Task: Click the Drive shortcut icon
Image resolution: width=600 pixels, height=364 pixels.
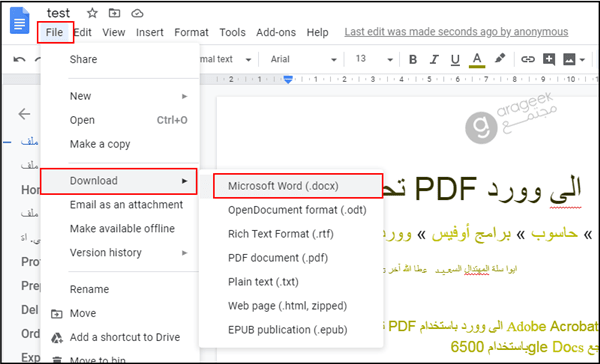Action: [x=57, y=338]
